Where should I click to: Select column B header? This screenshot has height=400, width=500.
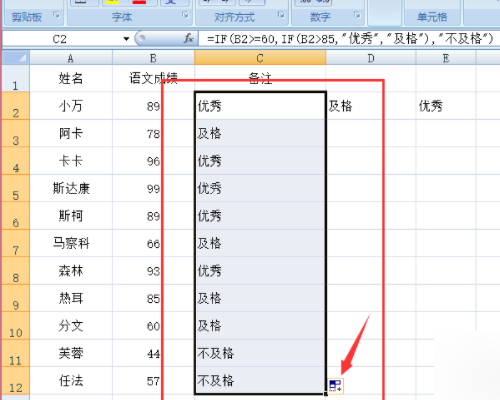pos(153,58)
